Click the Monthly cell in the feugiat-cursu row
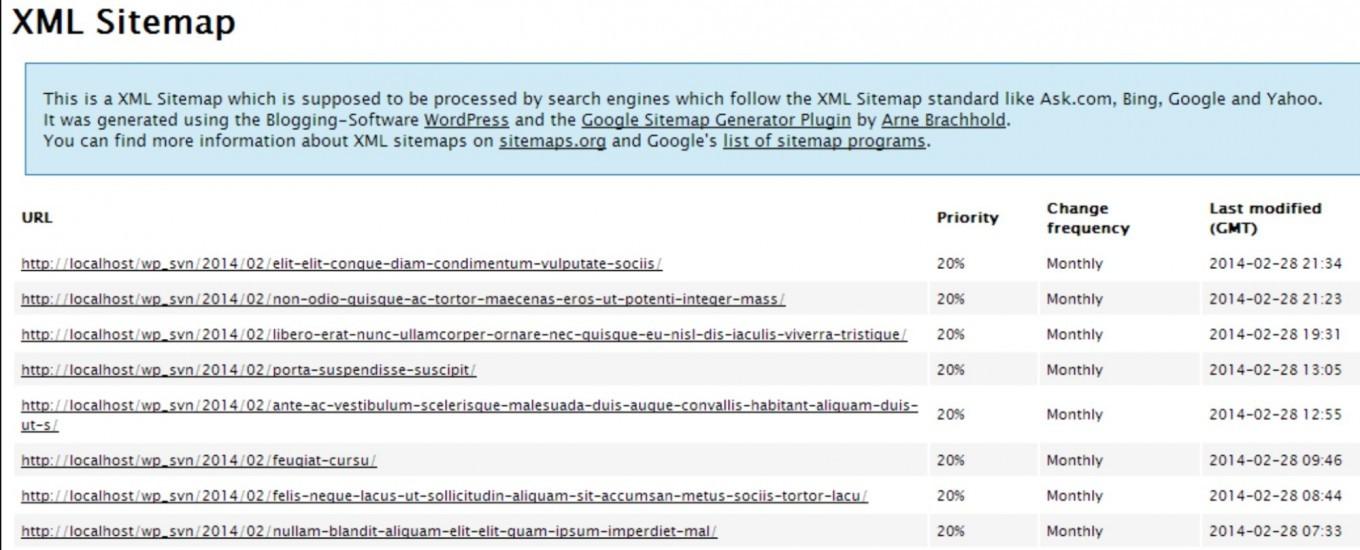Screen dimensions: 1360x550 pyautogui.click(x=1074, y=461)
